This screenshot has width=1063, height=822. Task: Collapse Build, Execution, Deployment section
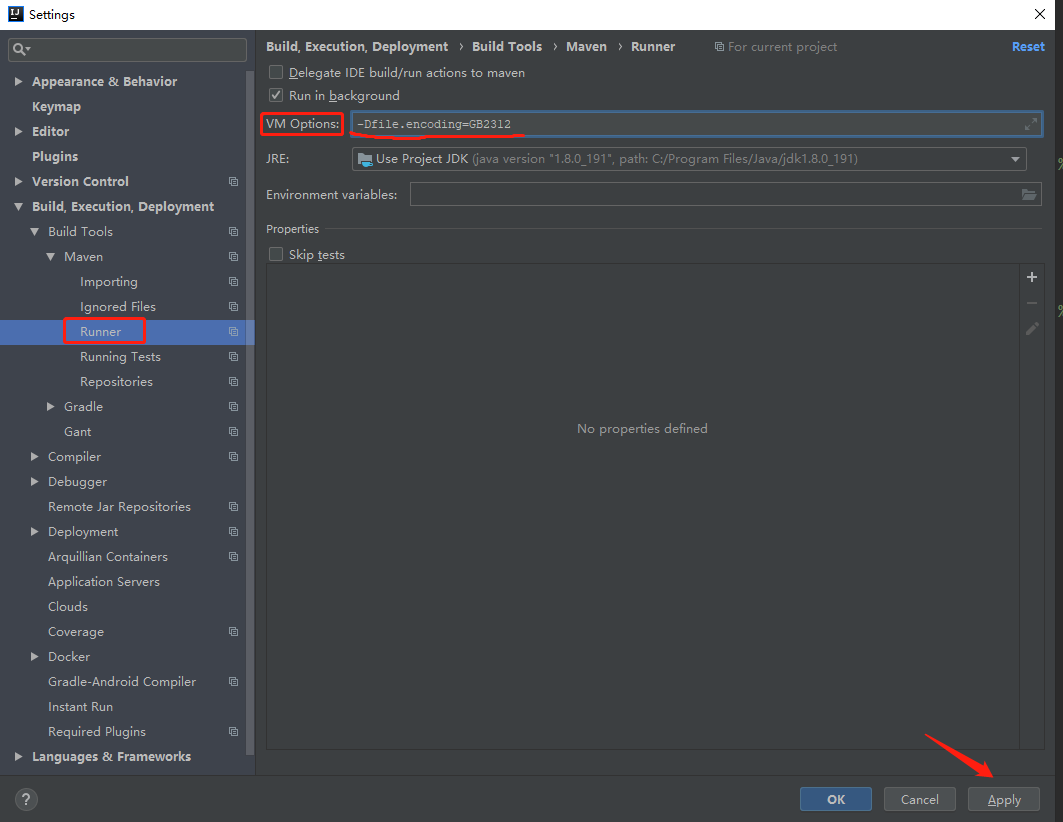[18, 207]
